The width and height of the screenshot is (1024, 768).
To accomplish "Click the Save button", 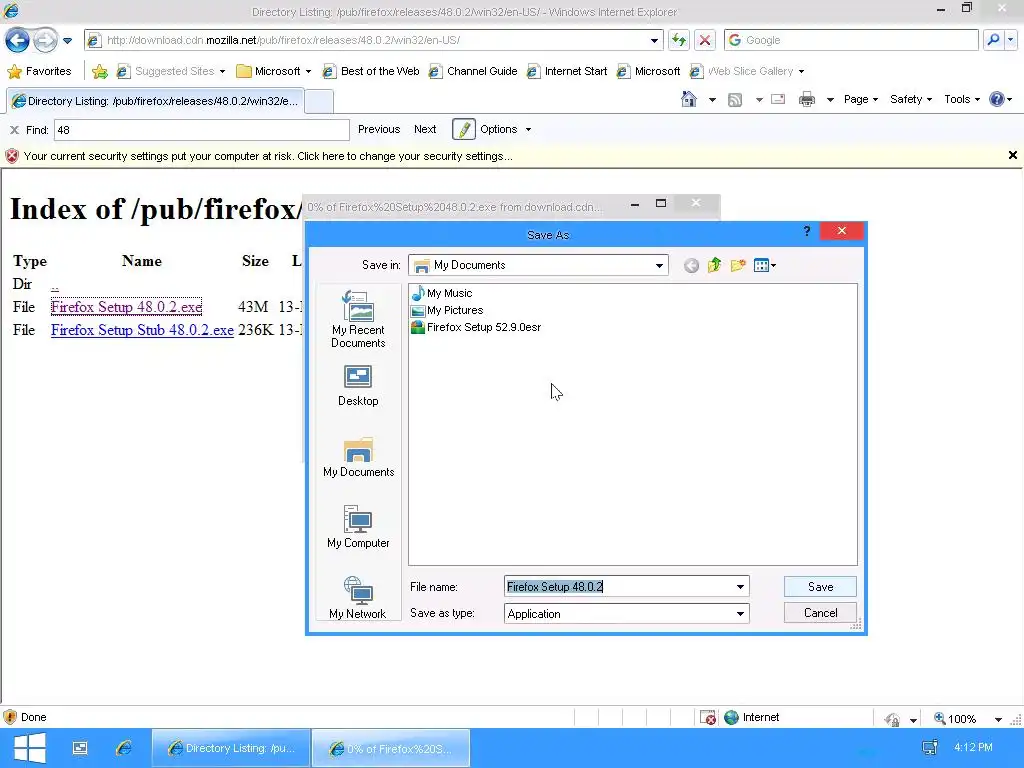I will tap(820, 586).
